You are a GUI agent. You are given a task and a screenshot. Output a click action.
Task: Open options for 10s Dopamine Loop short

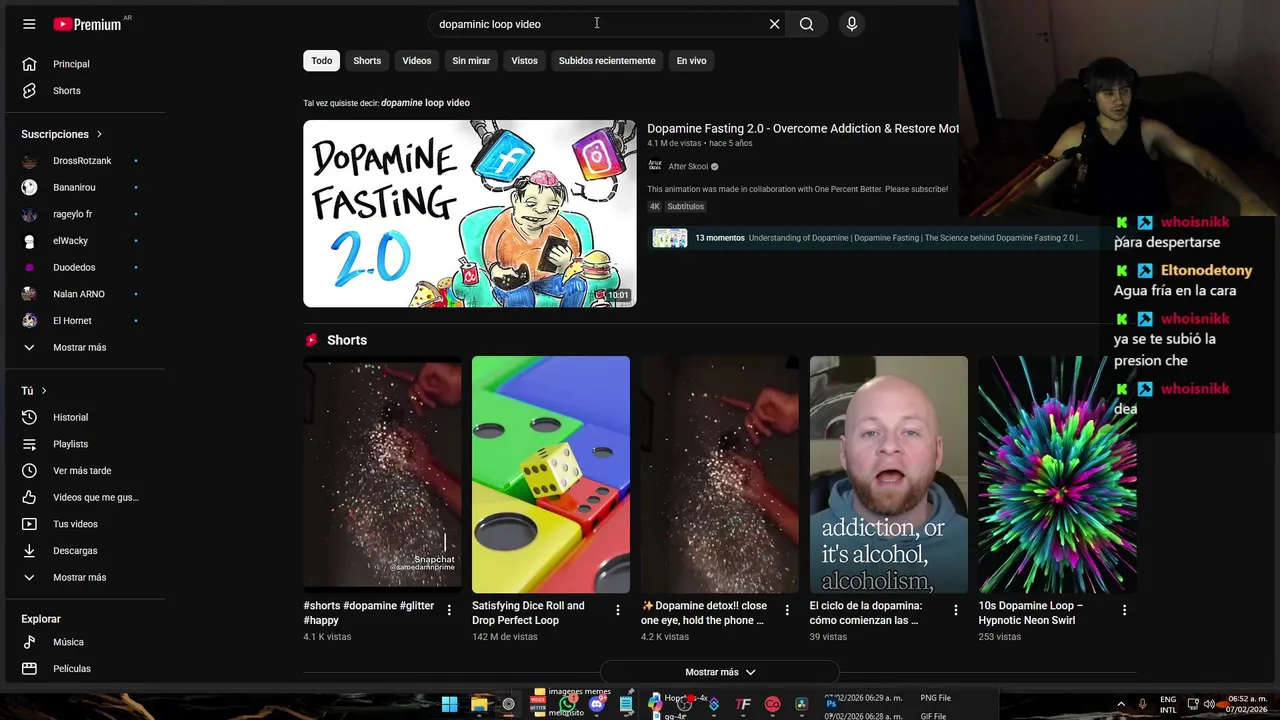[1124, 610]
